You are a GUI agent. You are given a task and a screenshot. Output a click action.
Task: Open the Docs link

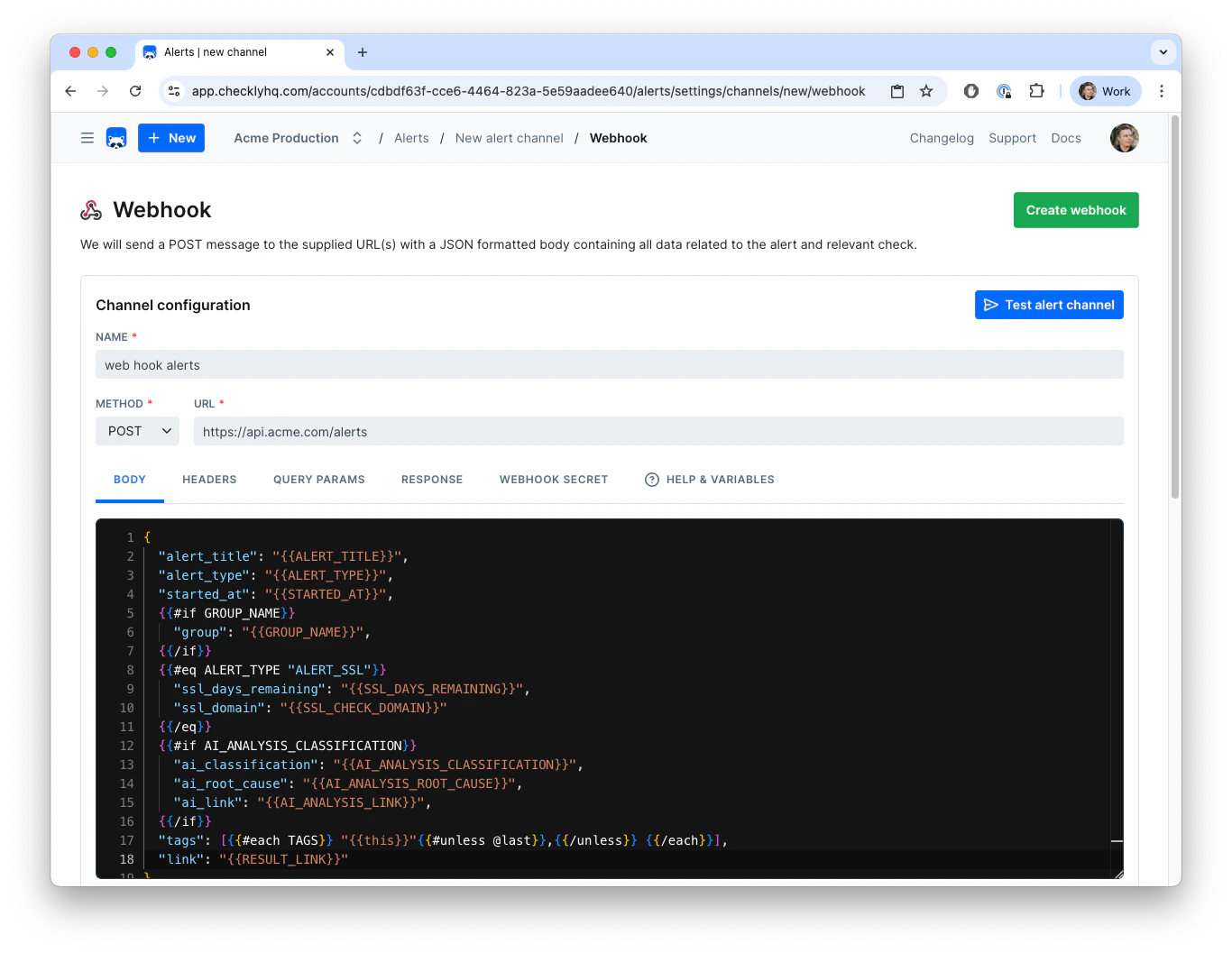tap(1065, 137)
